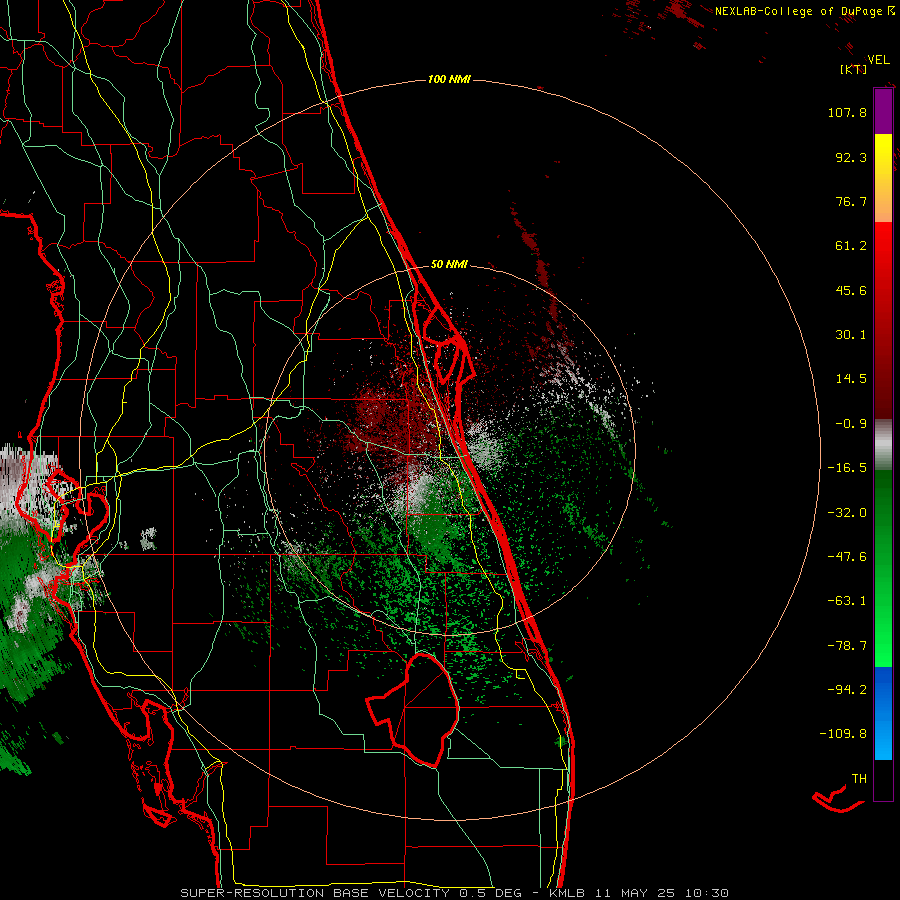Image resolution: width=900 pixels, height=900 pixels.
Task: Click the 14.5 velocity scale value
Action: pyautogui.click(x=851, y=379)
